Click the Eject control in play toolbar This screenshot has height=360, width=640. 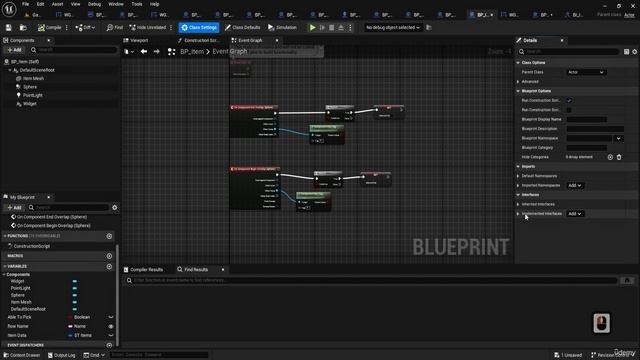[341, 27]
